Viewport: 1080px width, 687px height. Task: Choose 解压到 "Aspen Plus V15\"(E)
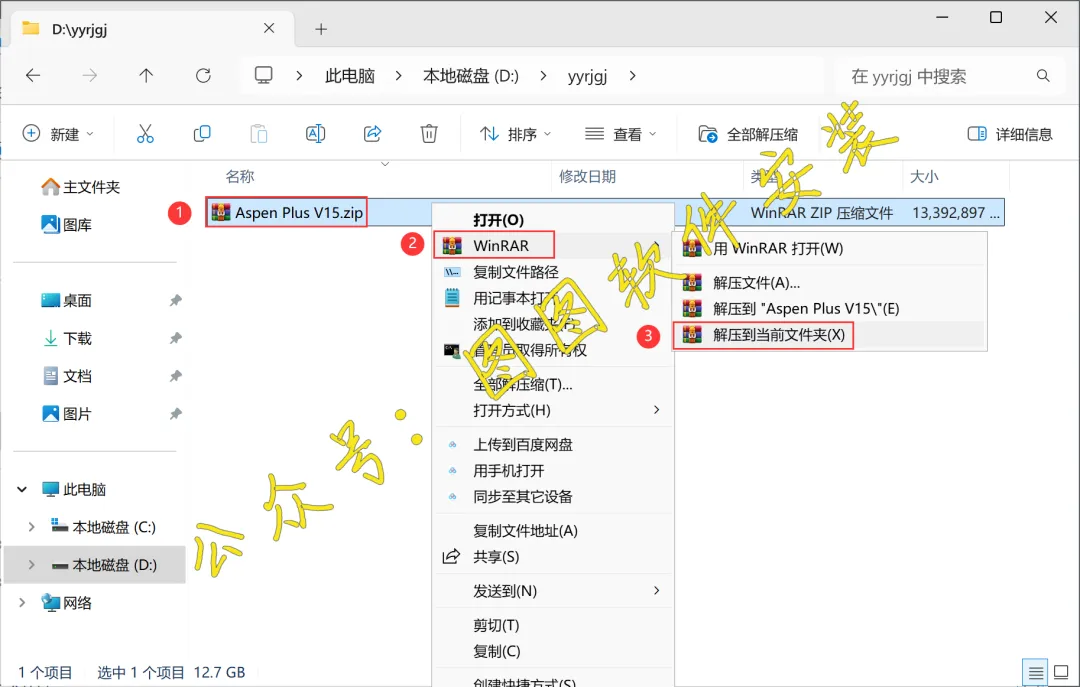tap(830, 309)
